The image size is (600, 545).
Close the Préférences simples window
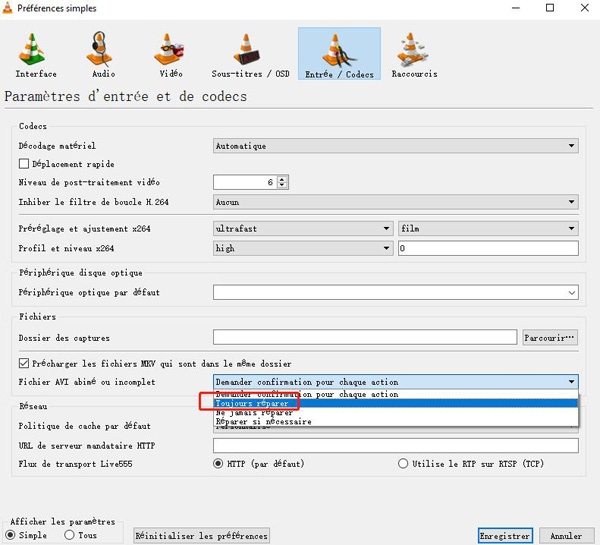(x=585, y=8)
